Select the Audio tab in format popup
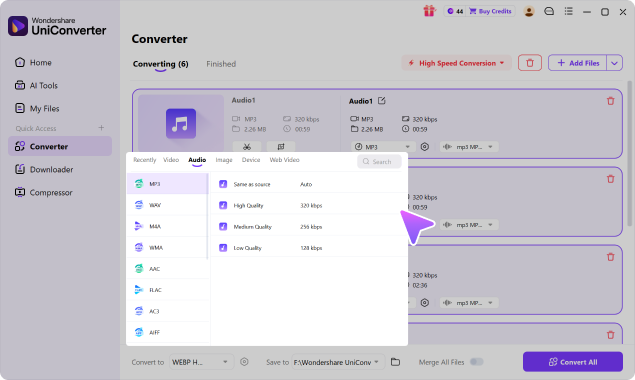The image size is (635, 380). tap(197, 160)
